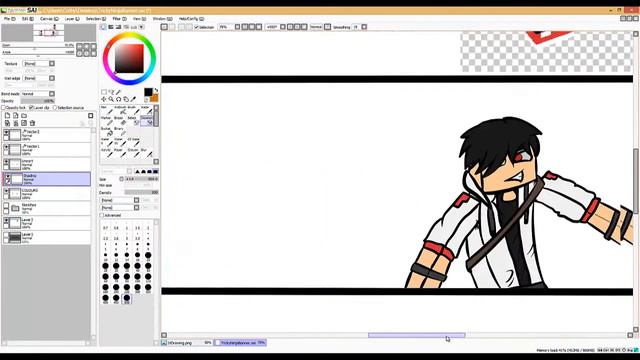Choose the Pen brush tool

coord(107,110)
